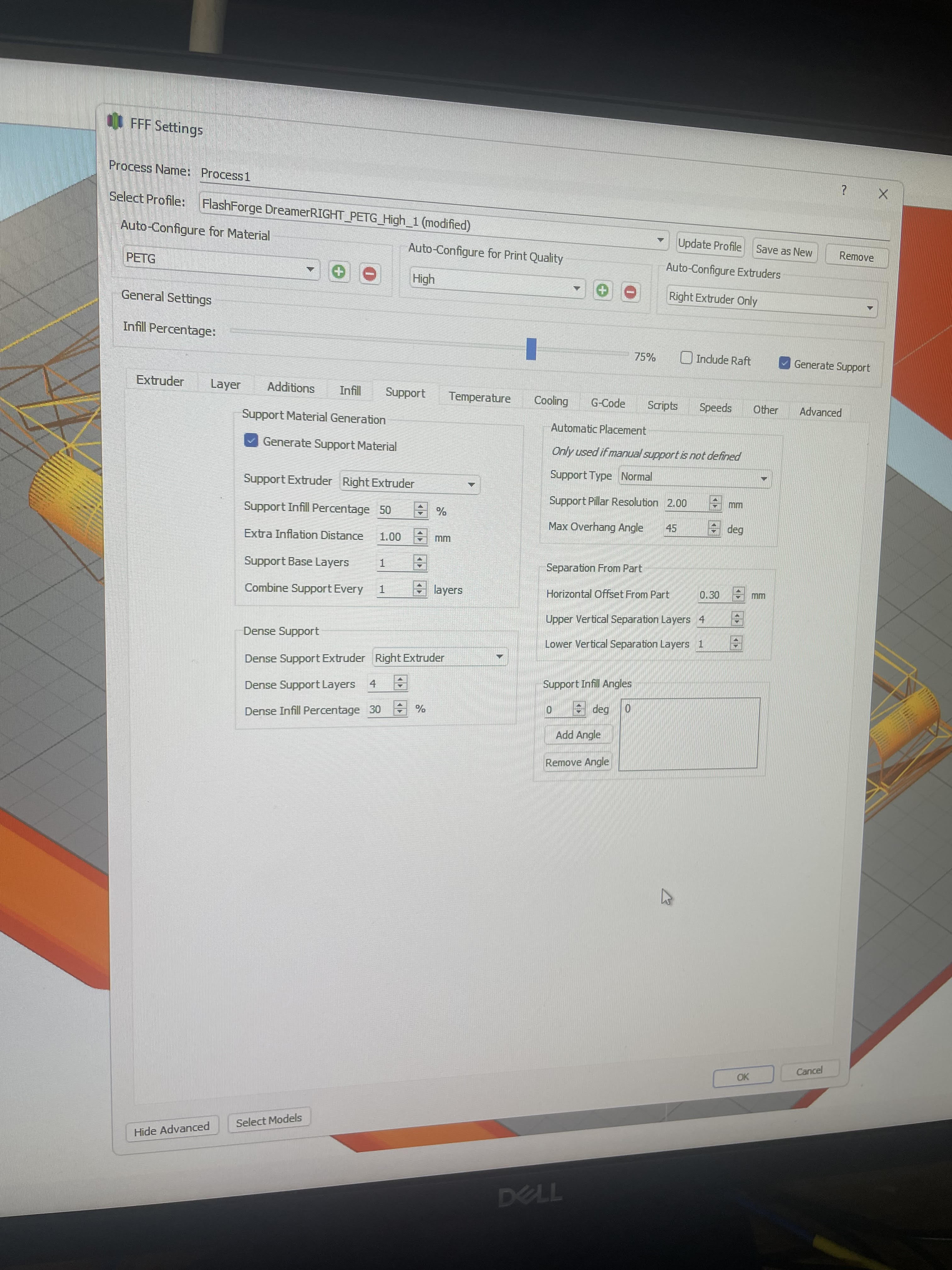Add a new material with green plus
This screenshot has width=952, height=1270.
(x=338, y=272)
